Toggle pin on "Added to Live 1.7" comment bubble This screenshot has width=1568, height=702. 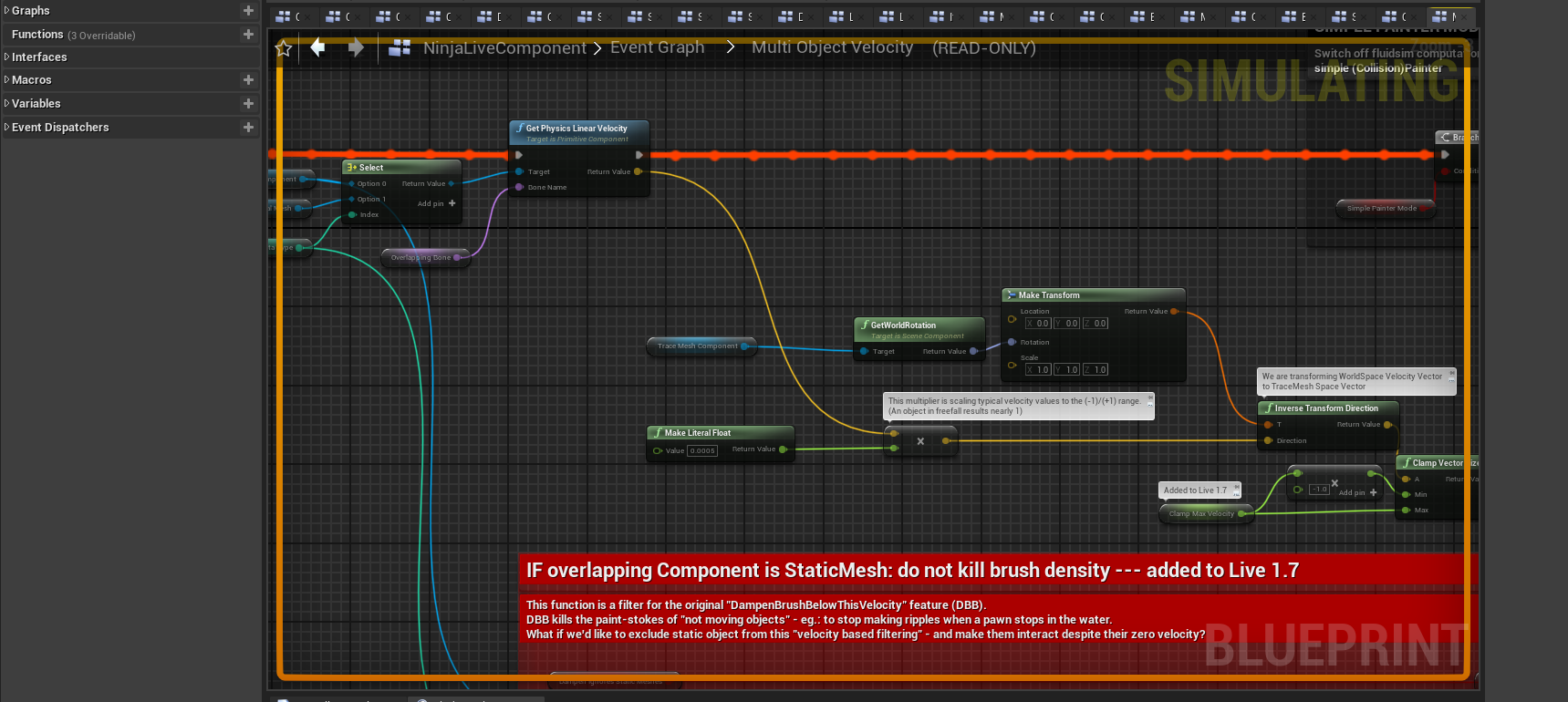tap(1236, 487)
